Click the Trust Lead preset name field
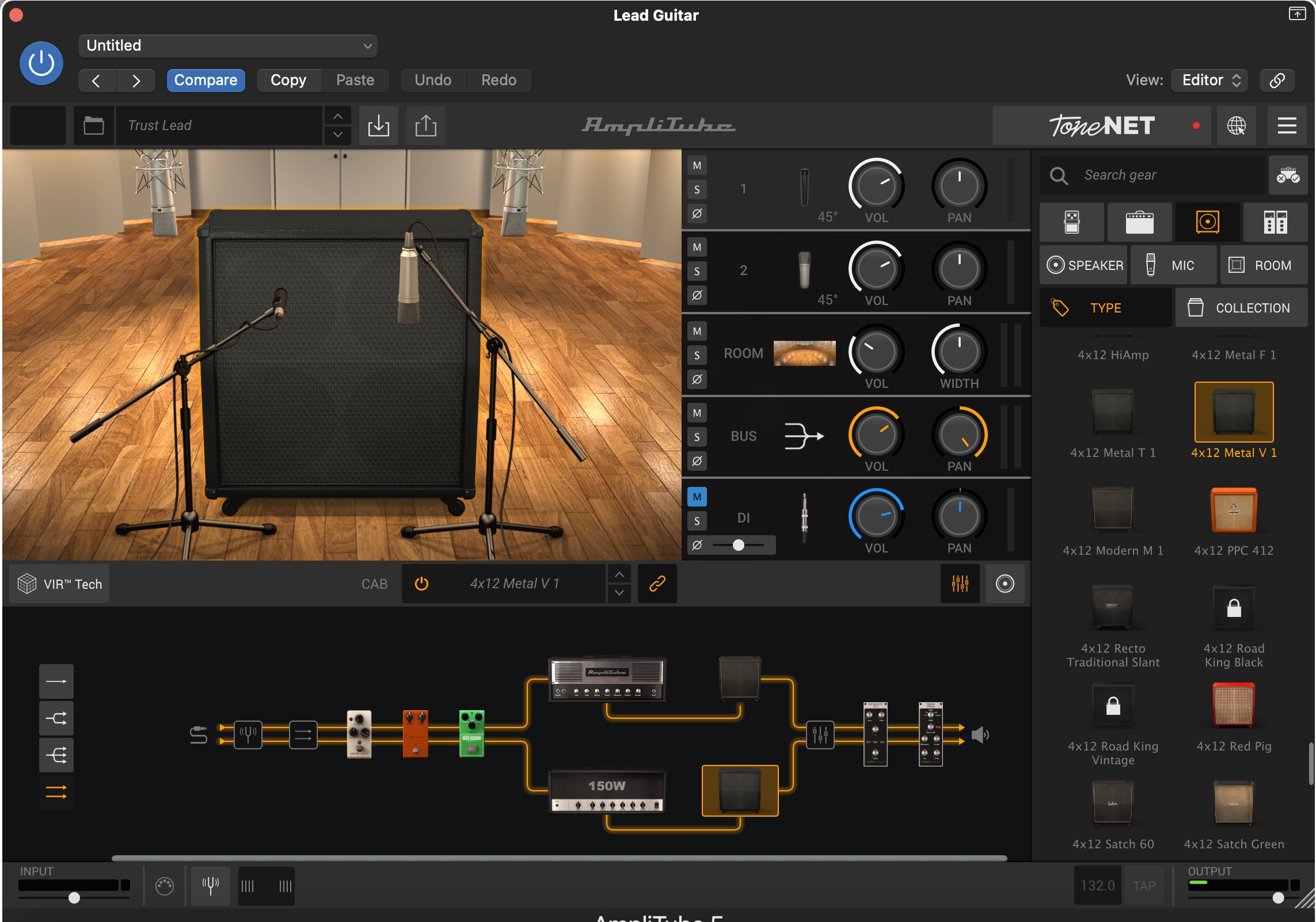Screen dimensions: 1316x922 click(219, 125)
